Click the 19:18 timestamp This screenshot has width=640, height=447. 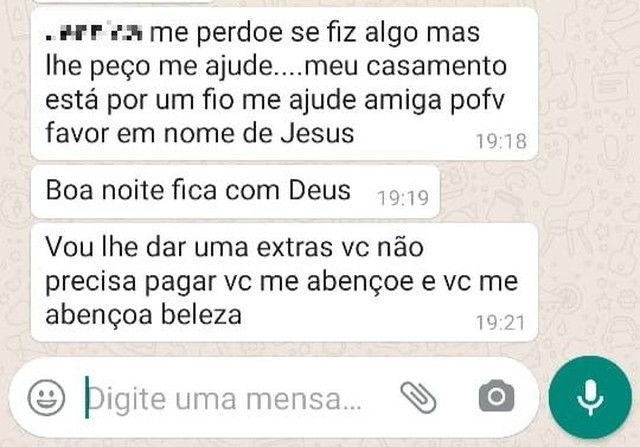(501, 142)
